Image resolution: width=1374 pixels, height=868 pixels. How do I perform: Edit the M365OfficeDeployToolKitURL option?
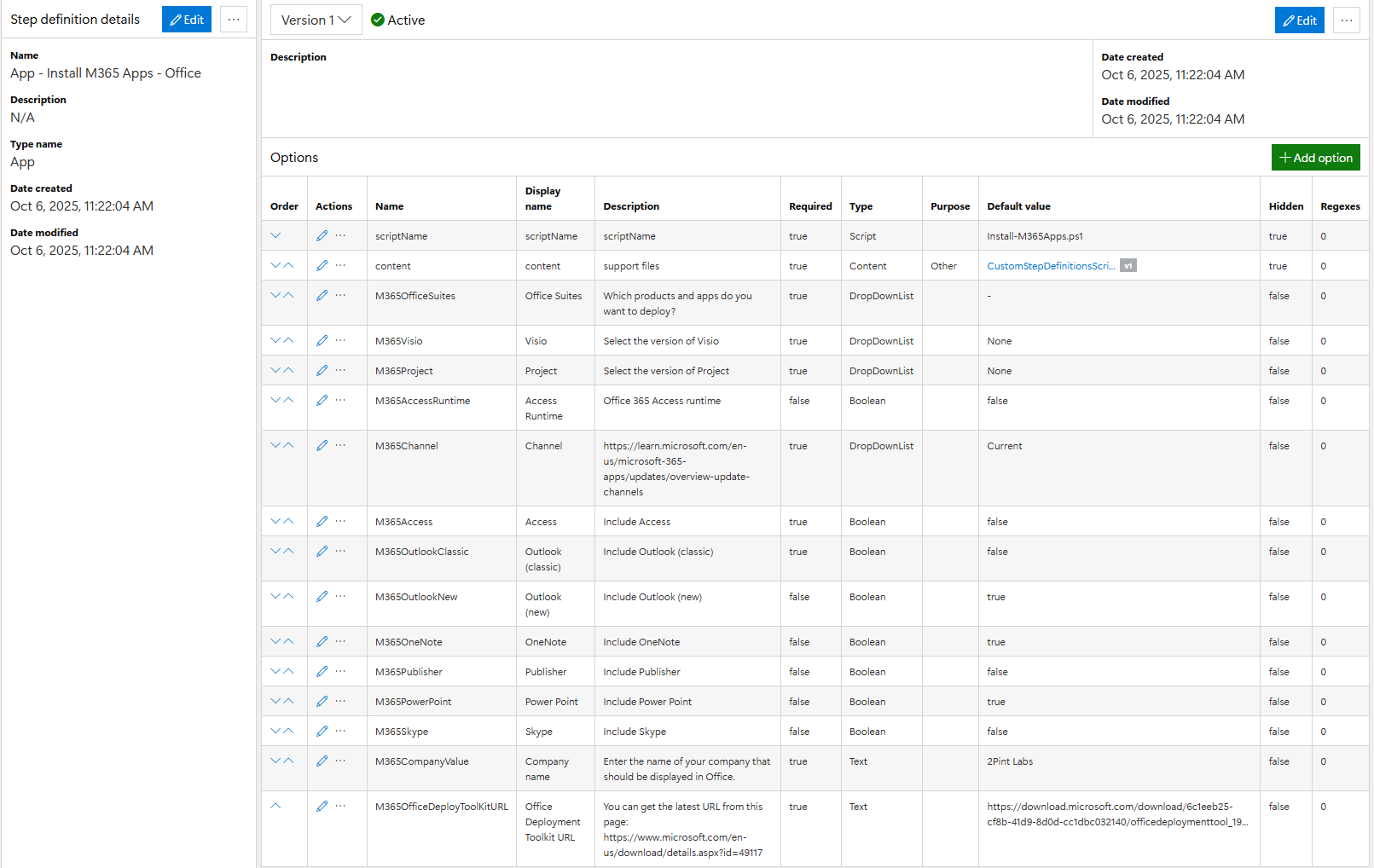322,806
